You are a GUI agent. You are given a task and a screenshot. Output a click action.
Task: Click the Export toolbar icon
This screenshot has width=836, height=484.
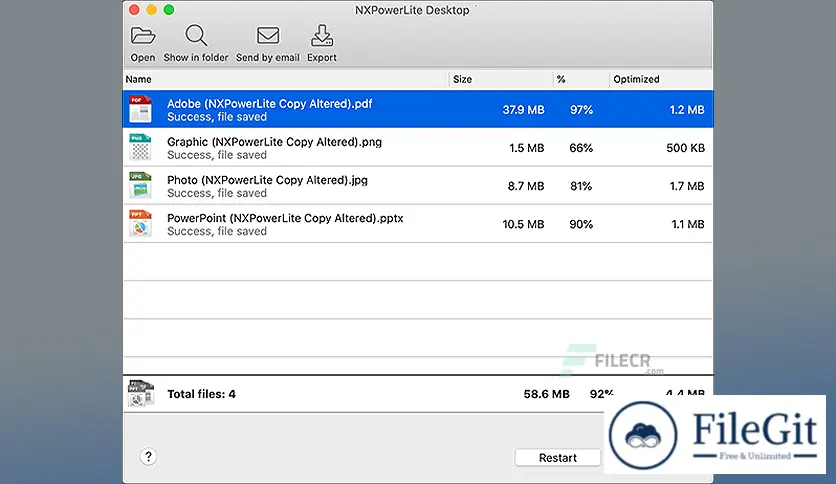point(321,35)
